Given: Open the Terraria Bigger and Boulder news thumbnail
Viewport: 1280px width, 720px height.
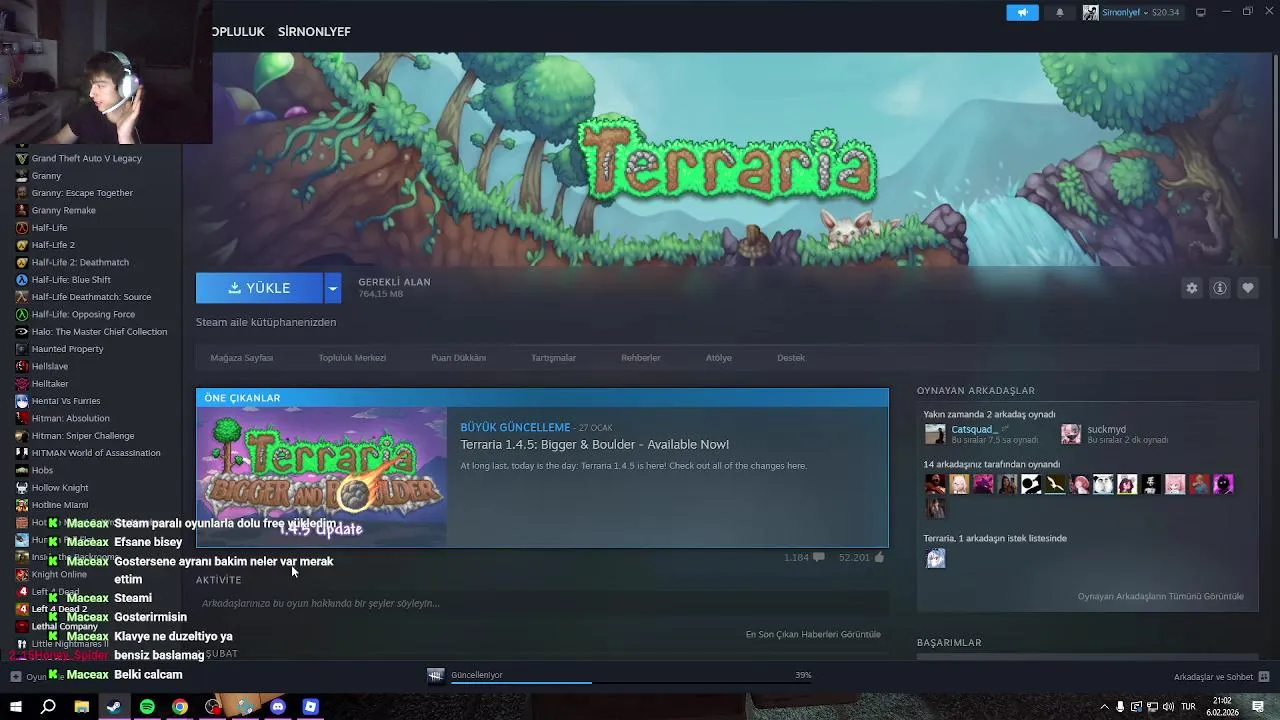Looking at the screenshot, I should (x=322, y=477).
